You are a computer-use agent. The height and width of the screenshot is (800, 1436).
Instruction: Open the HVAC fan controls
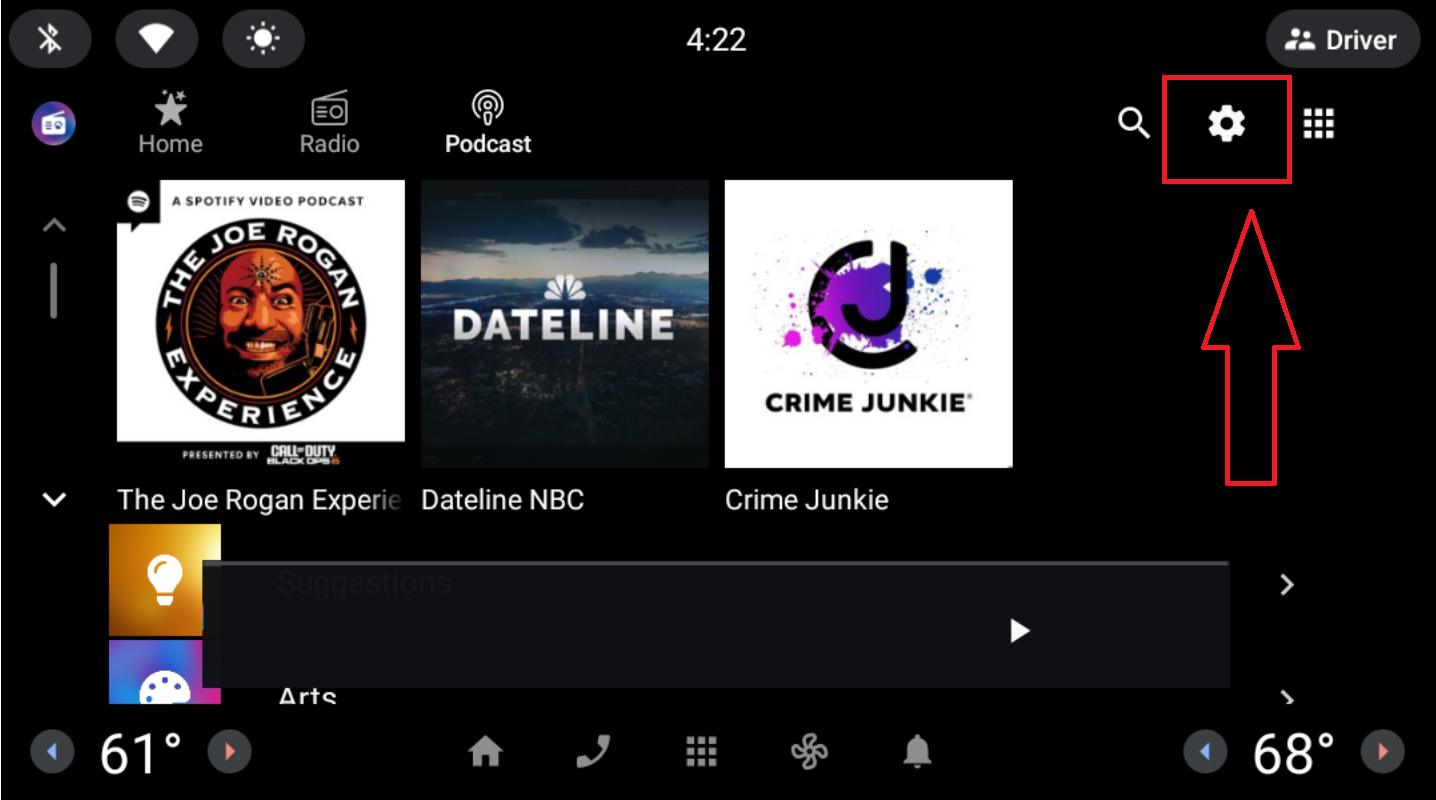[x=809, y=752]
